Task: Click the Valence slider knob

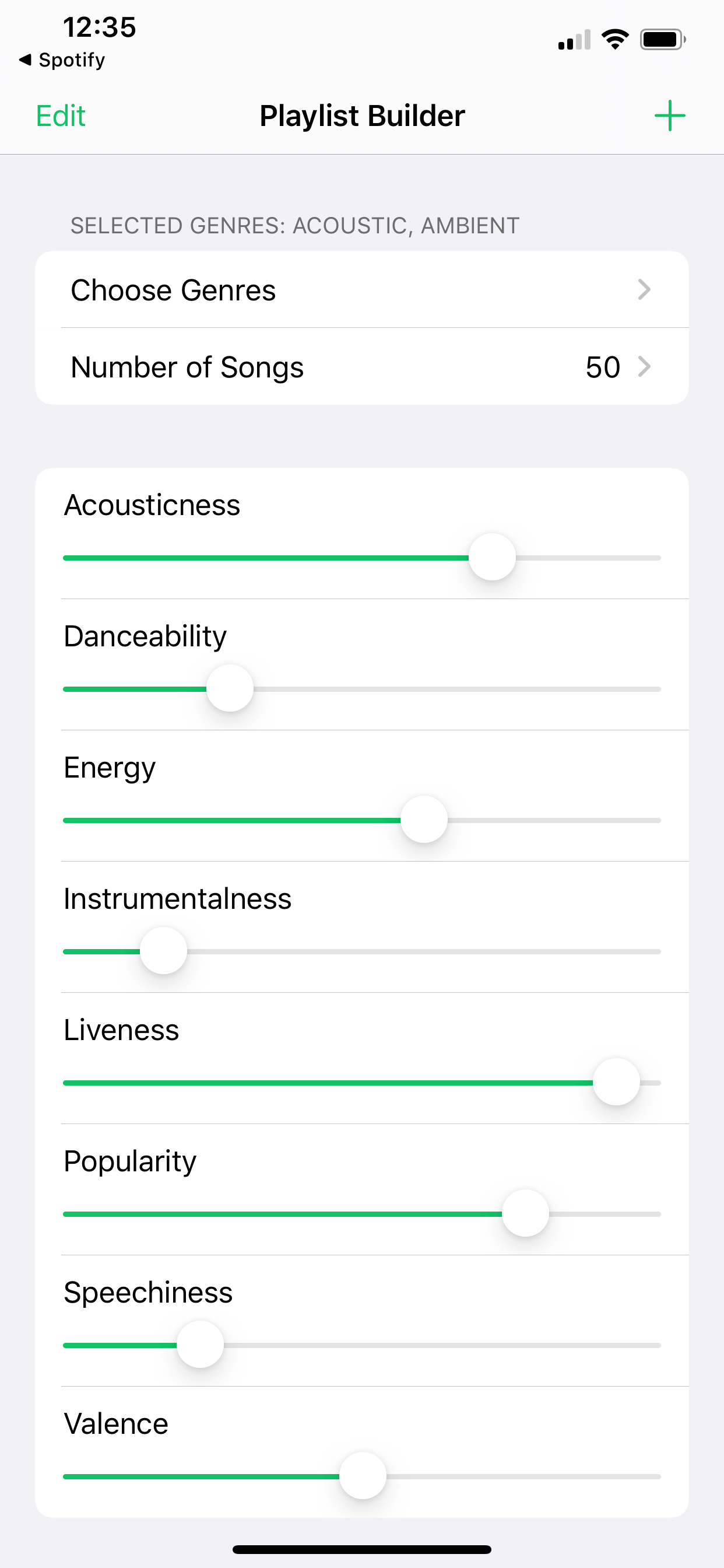Action: [x=363, y=1475]
